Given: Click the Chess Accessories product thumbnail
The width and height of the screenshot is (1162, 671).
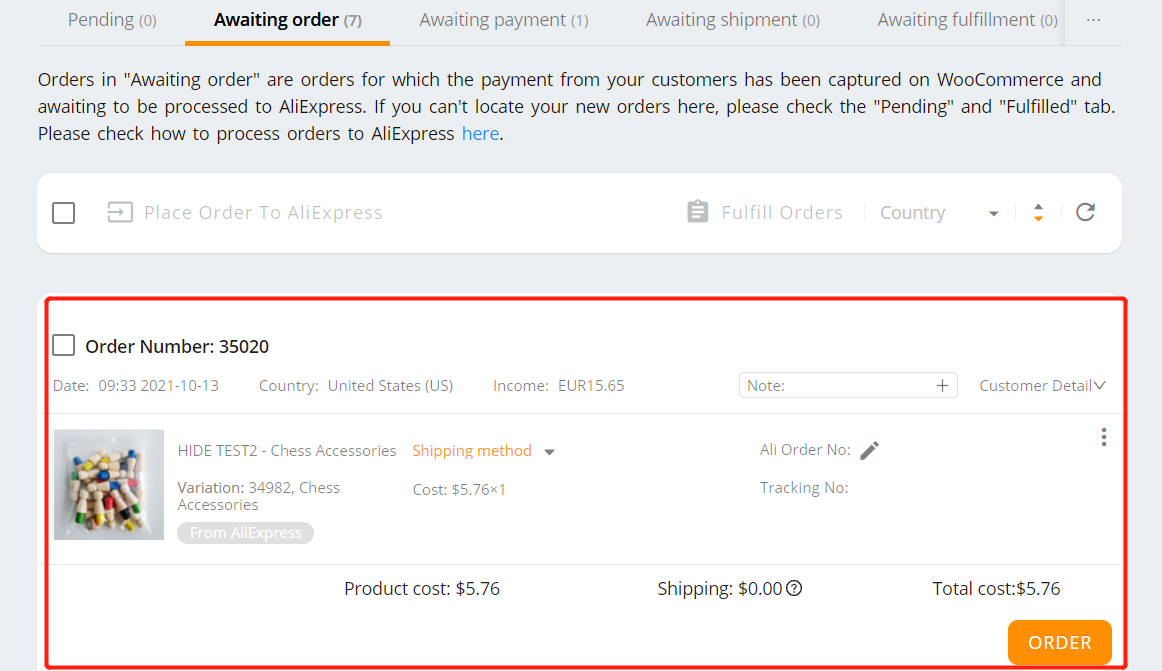Looking at the screenshot, I should [x=109, y=484].
